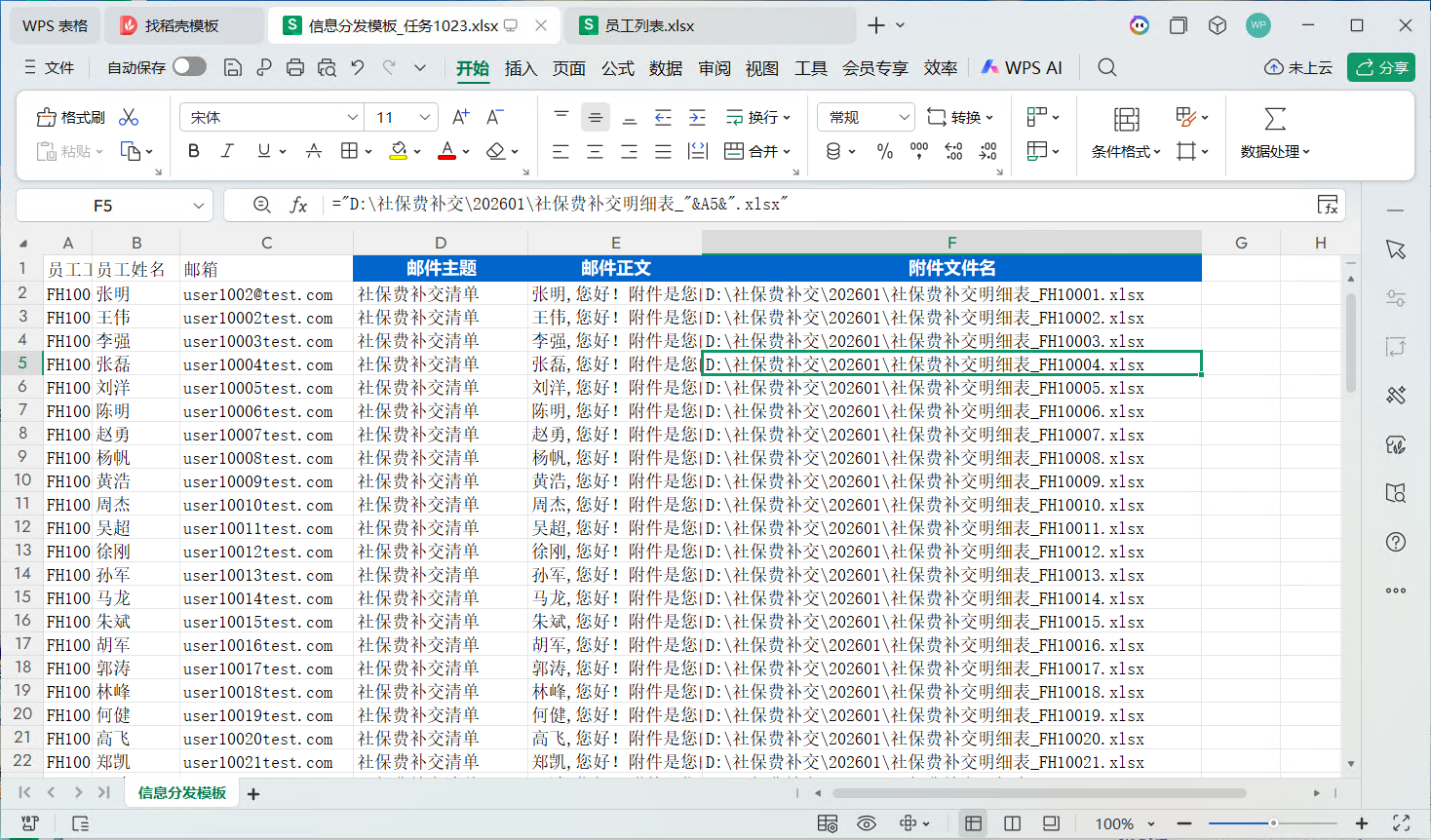Click the Insert Function fx icon
The height and width of the screenshot is (840, 1431).
[298, 205]
